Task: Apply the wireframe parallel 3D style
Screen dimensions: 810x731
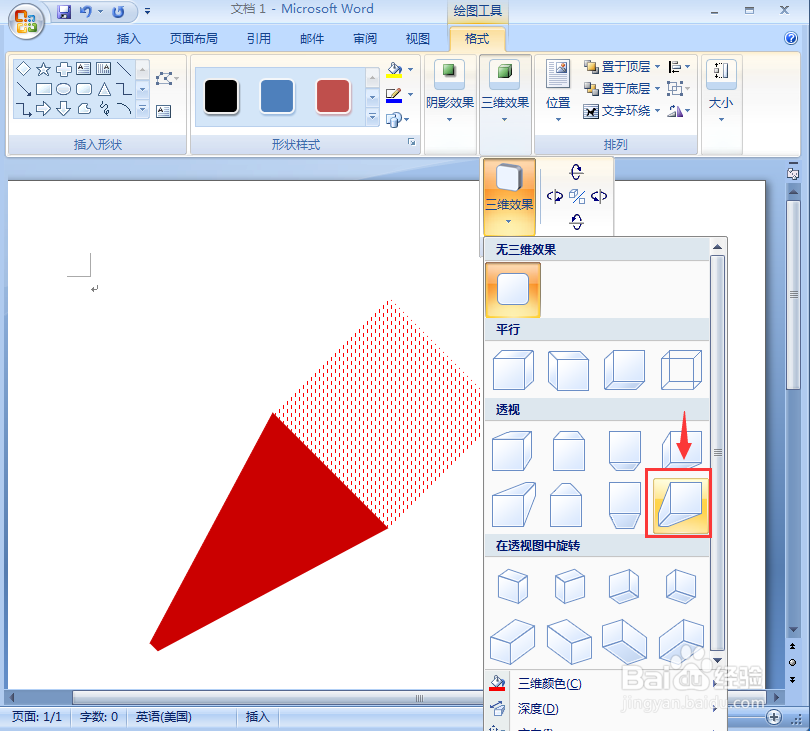Action: (x=681, y=370)
